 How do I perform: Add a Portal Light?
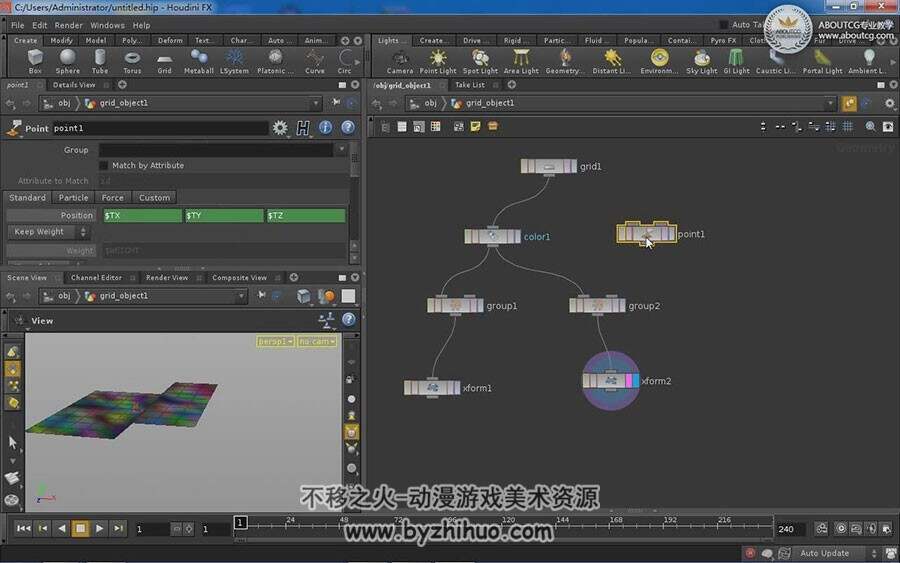tap(822, 61)
